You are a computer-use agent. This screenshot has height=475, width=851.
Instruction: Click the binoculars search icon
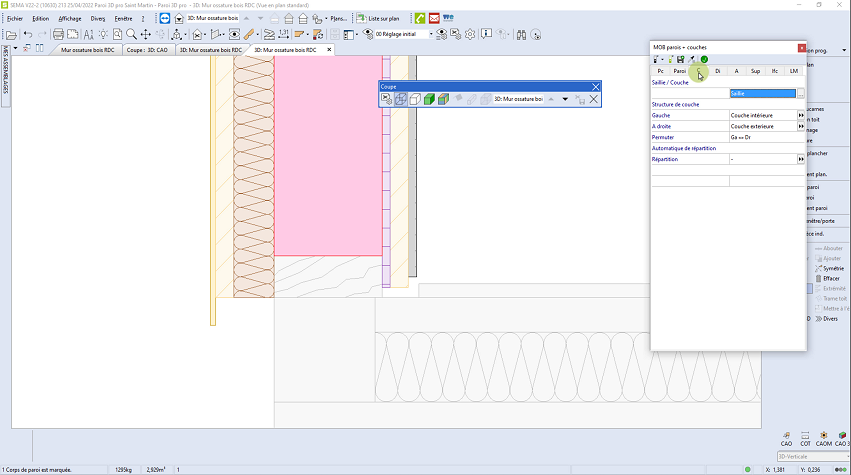(x=521, y=34)
